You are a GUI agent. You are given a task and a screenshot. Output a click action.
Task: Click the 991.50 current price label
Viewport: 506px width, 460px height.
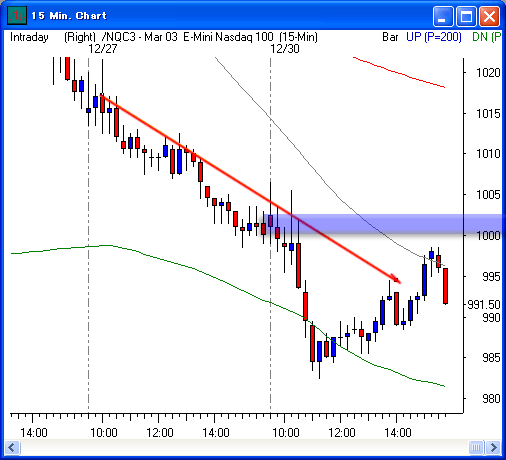483,304
